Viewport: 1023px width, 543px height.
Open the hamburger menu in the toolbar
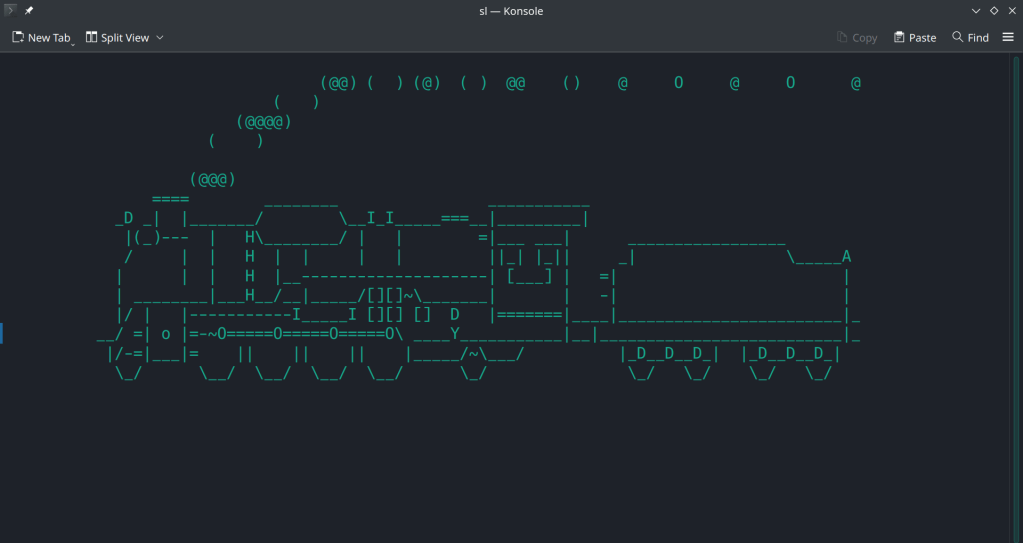1008,37
